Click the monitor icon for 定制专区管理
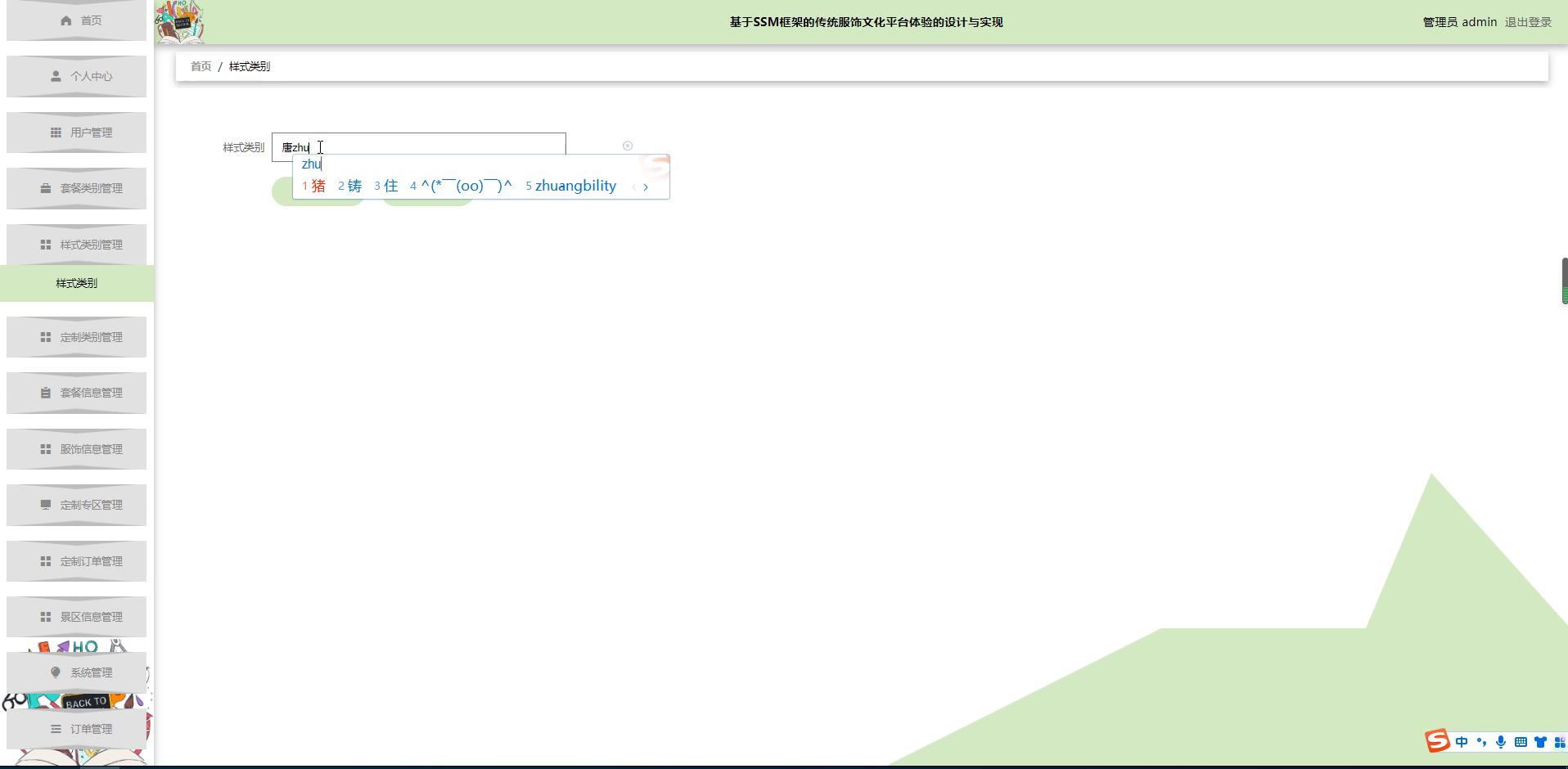 pyautogui.click(x=46, y=505)
